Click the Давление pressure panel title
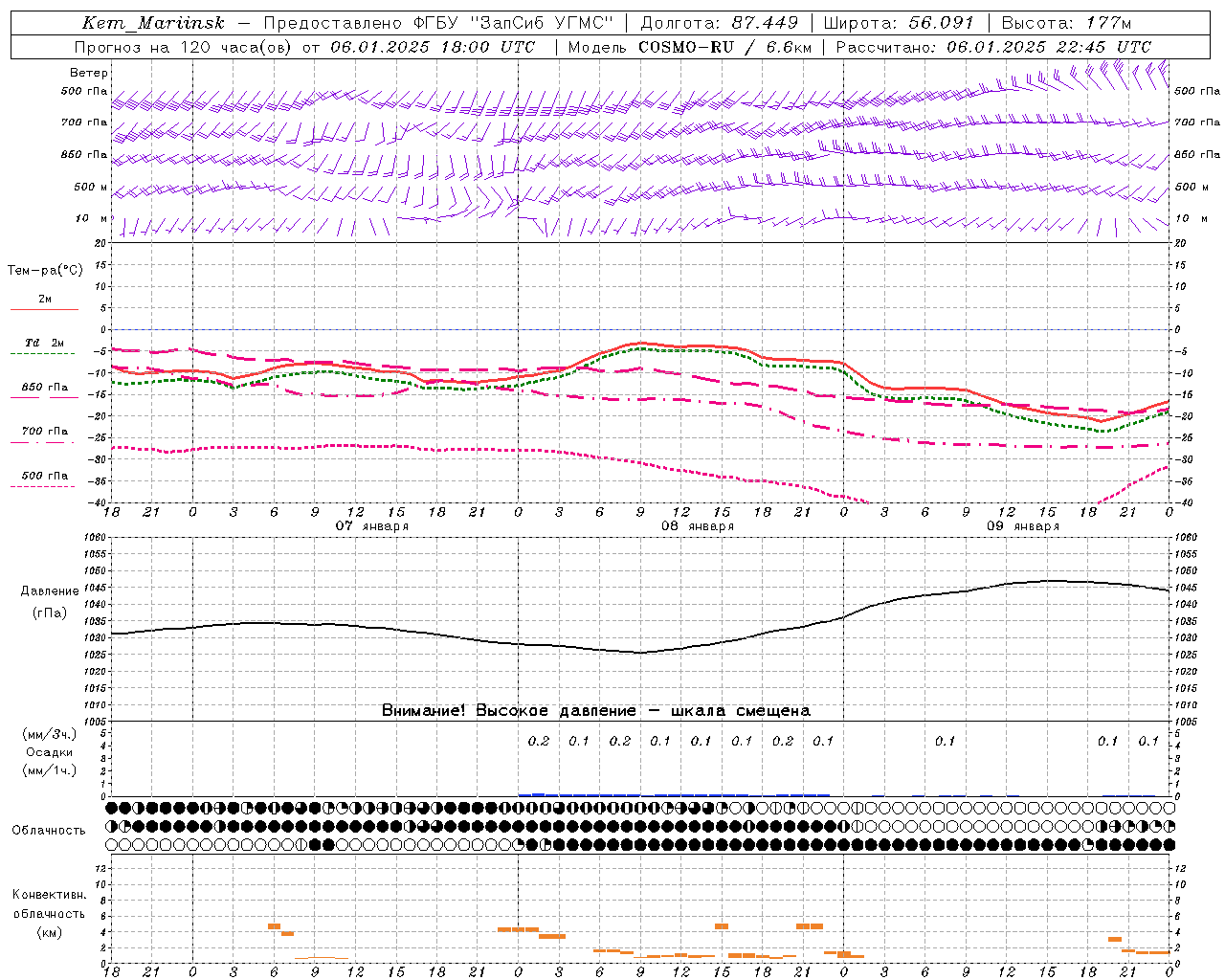Screen dimensions: 1225x980 [50, 591]
